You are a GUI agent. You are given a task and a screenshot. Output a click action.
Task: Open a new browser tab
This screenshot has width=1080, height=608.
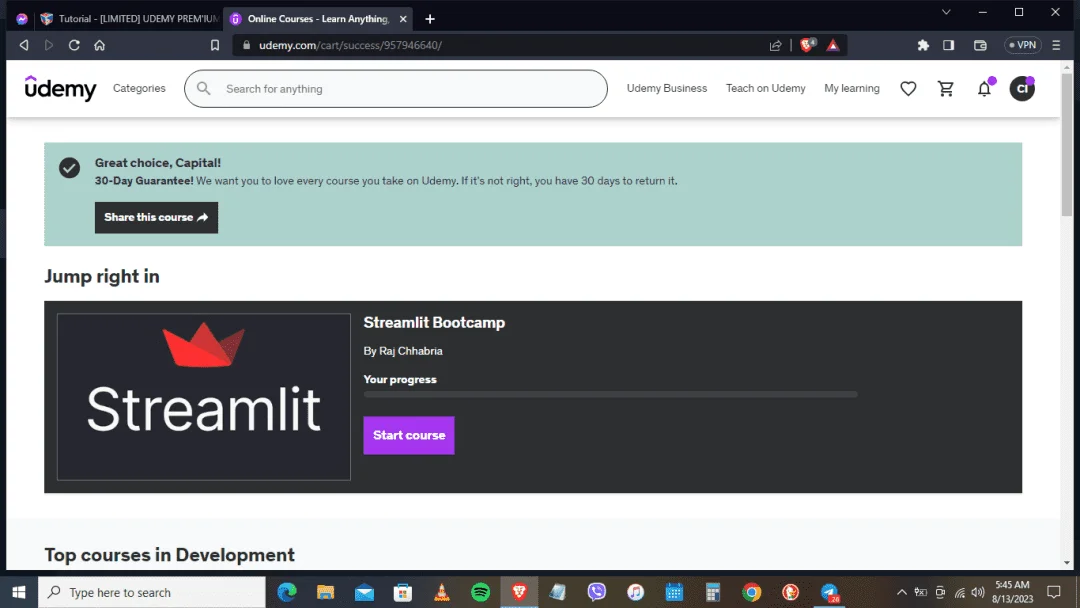point(430,19)
